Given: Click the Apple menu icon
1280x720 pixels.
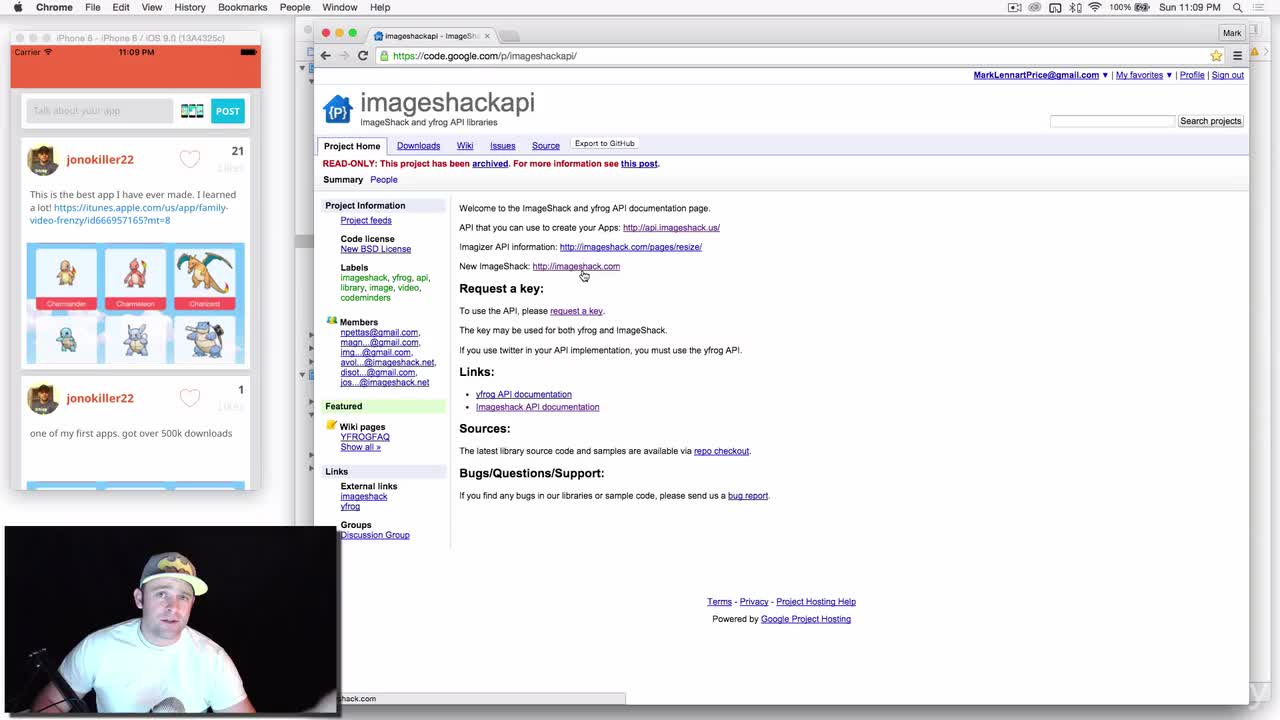Looking at the screenshot, I should pyautogui.click(x=17, y=7).
